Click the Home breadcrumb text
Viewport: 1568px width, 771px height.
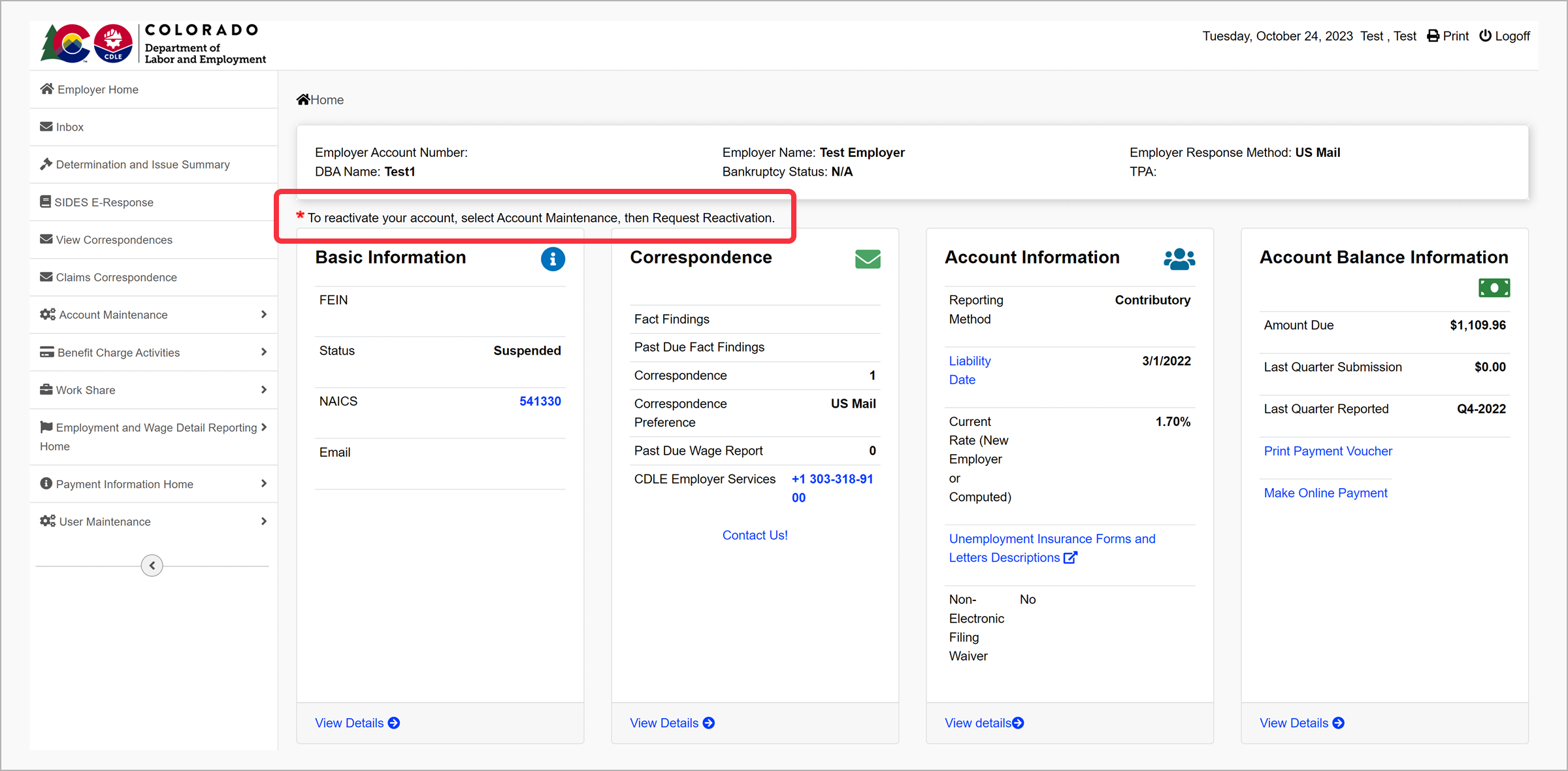pos(327,99)
